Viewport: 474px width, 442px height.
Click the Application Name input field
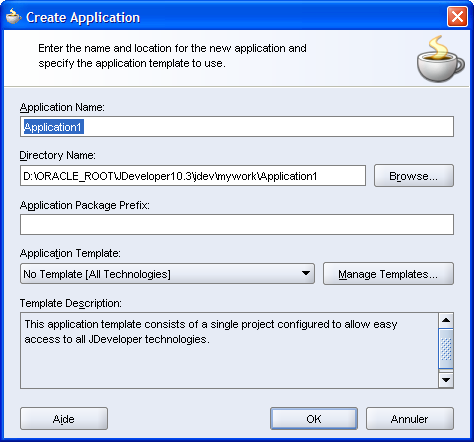(237, 127)
